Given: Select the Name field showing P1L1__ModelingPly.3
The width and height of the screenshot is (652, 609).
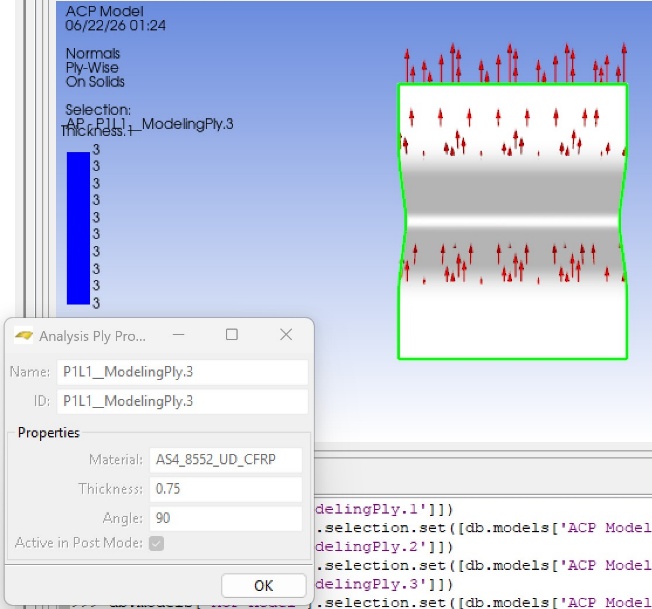Looking at the screenshot, I should [x=182, y=372].
